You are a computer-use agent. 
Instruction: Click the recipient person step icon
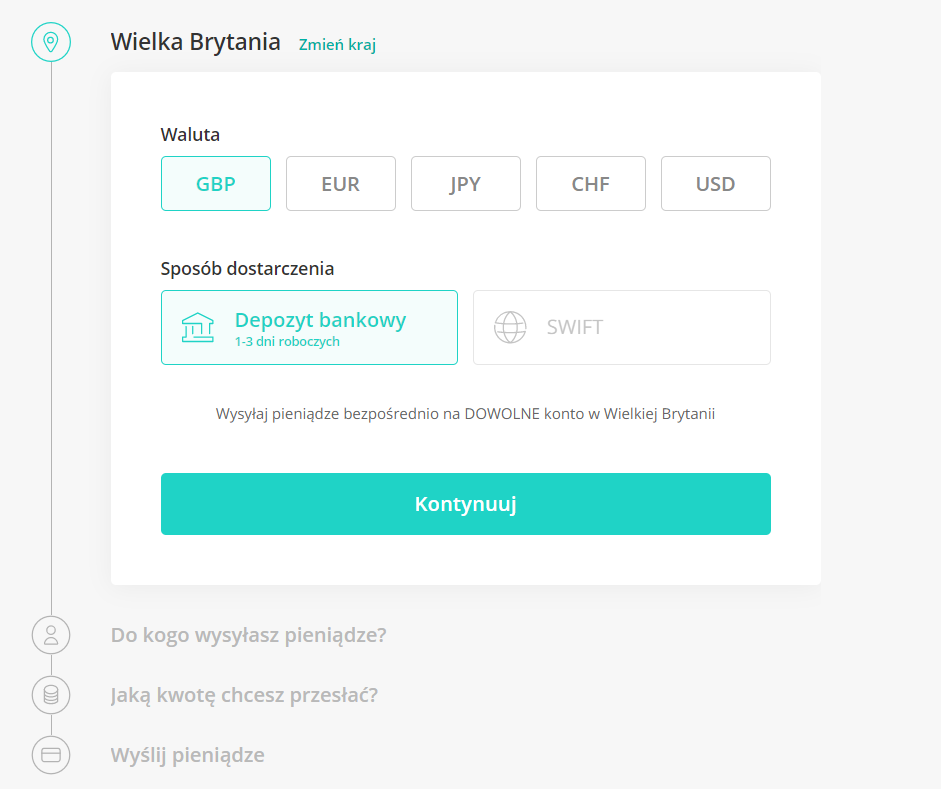51,635
